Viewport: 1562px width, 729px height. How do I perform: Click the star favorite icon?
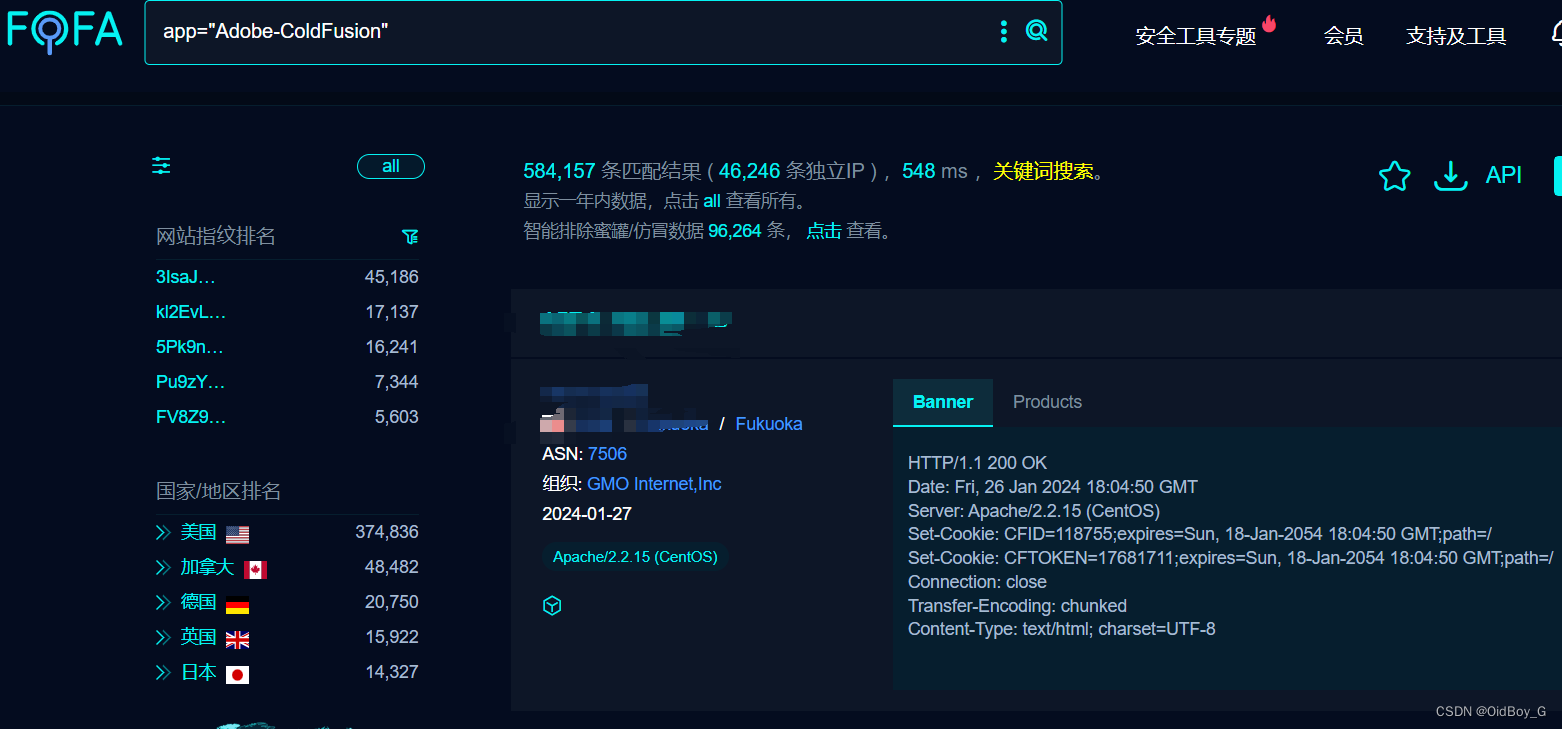tap(1394, 176)
